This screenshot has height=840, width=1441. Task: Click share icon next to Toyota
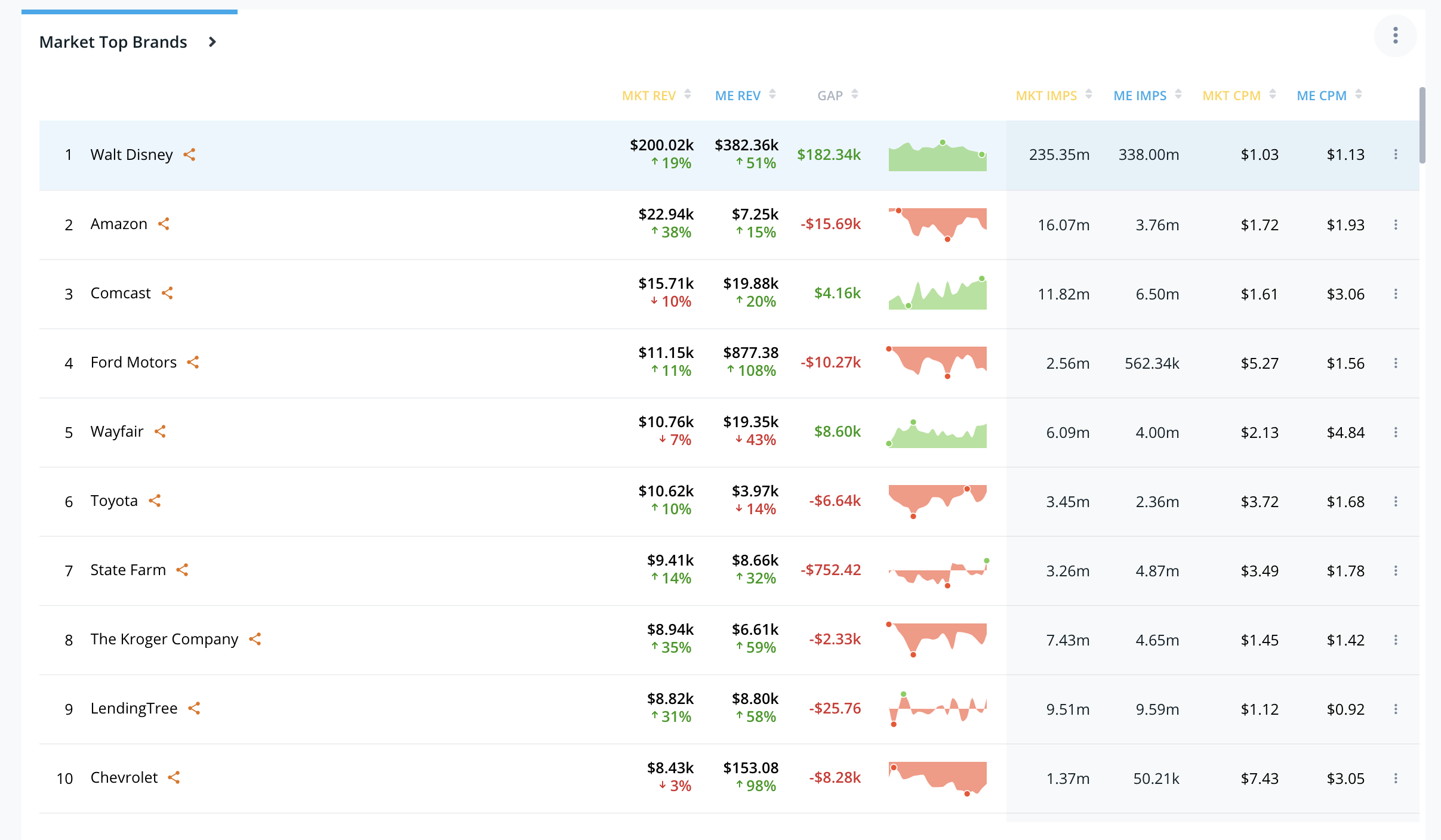click(x=155, y=501)
